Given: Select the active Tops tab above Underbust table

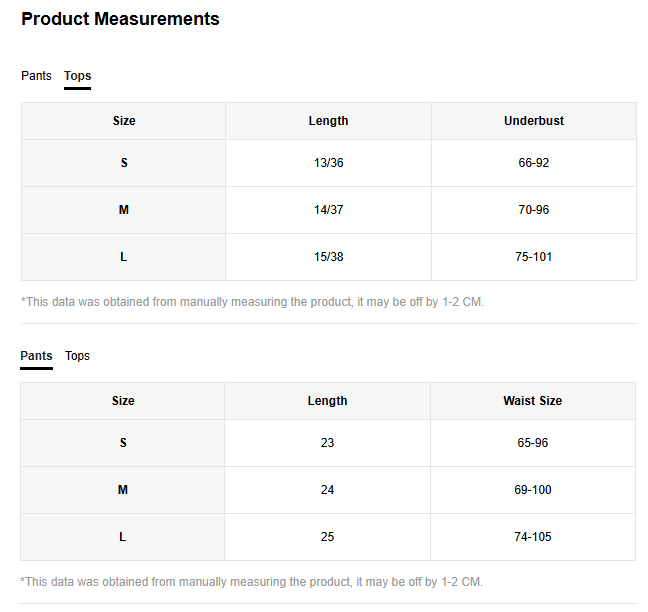Looking at the screenshot, I should pyautogui.click(x=77, y=76).
